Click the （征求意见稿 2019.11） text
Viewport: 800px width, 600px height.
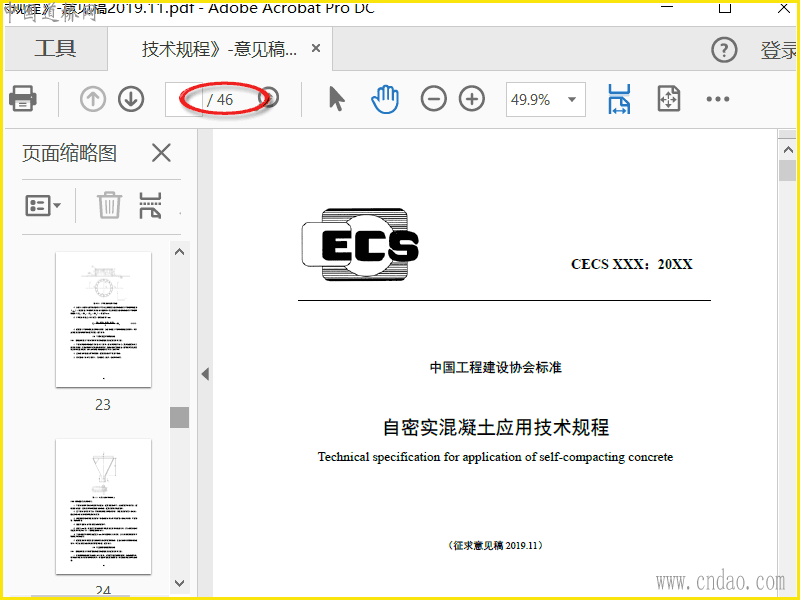pos(495,545)
